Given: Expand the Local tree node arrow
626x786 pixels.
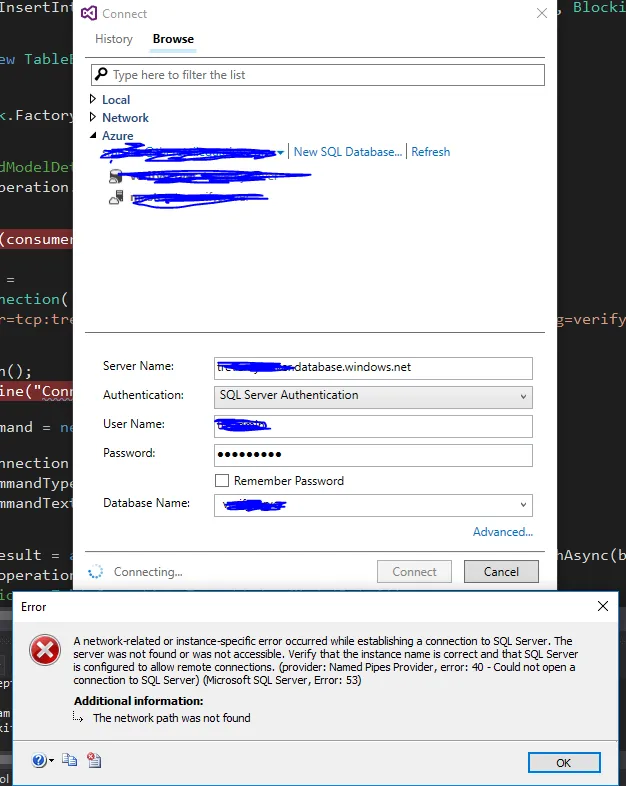Looking at the screenshot, I should click(93, 99).
